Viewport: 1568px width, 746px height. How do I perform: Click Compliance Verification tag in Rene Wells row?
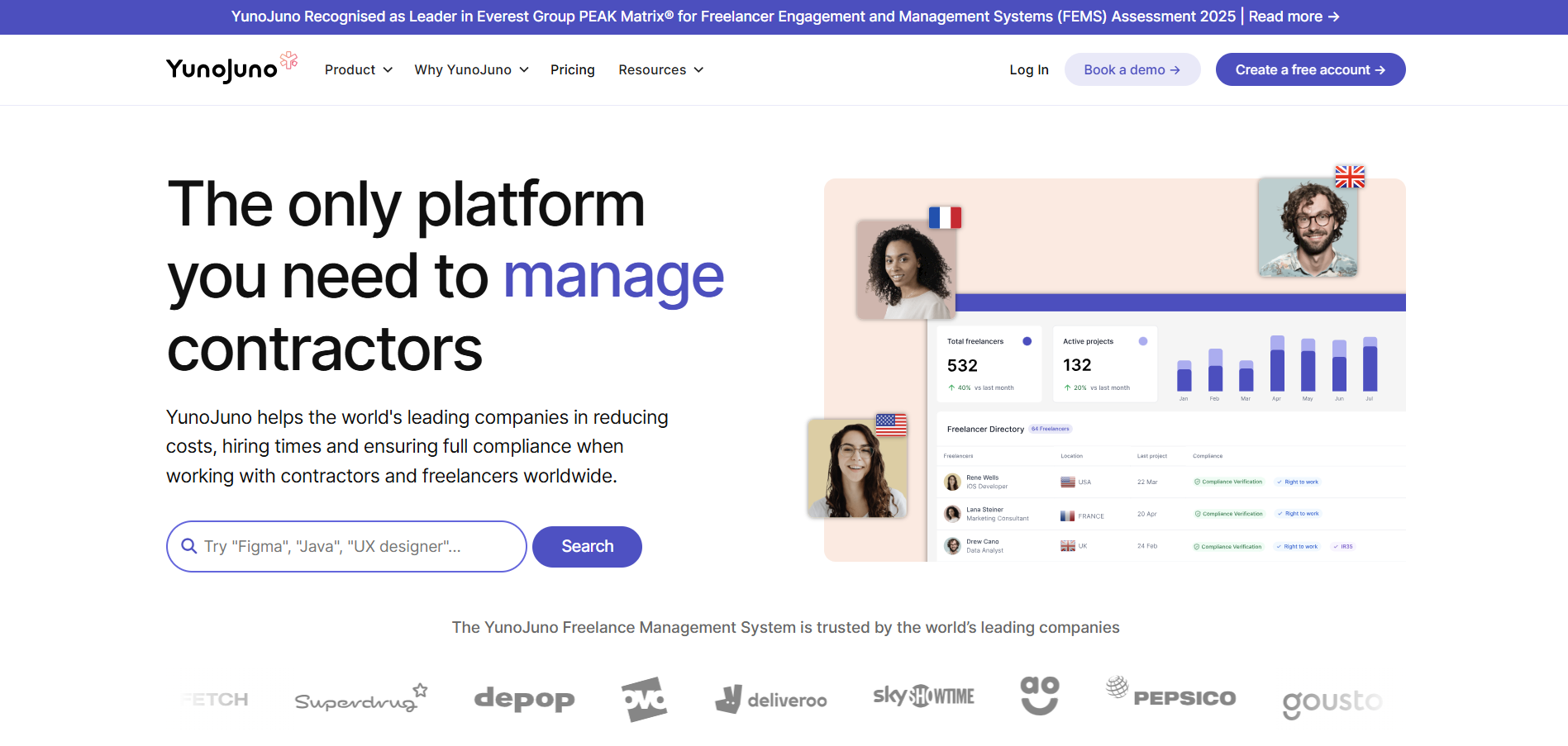(x=1228, y=482)
